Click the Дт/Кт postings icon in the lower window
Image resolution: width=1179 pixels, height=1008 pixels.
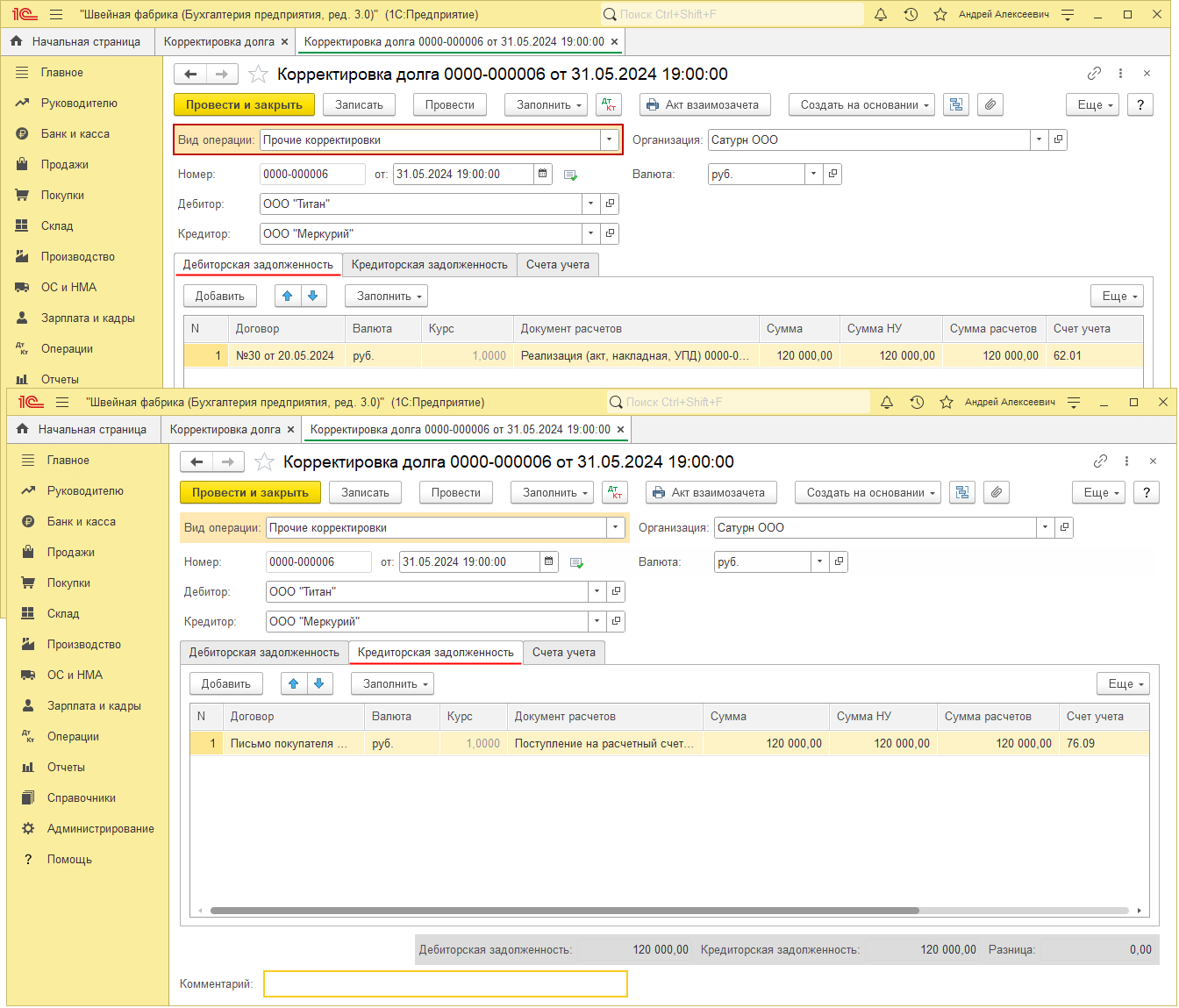[x=616, y=493]
